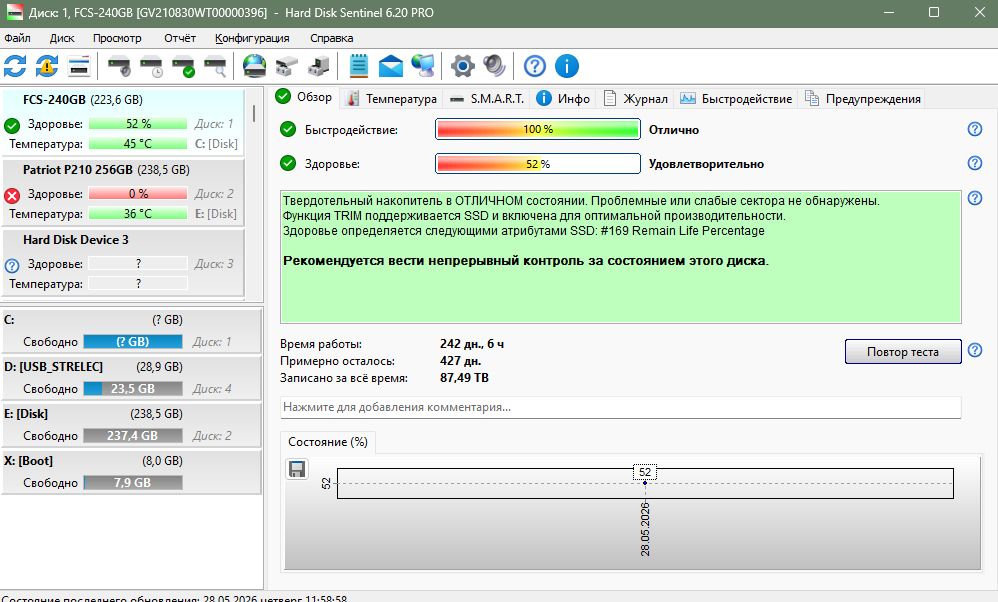Screen dimensions: 998x602
Task: Open the Просмотр menu
Action: pyautogui.click(x=117, y=38)
